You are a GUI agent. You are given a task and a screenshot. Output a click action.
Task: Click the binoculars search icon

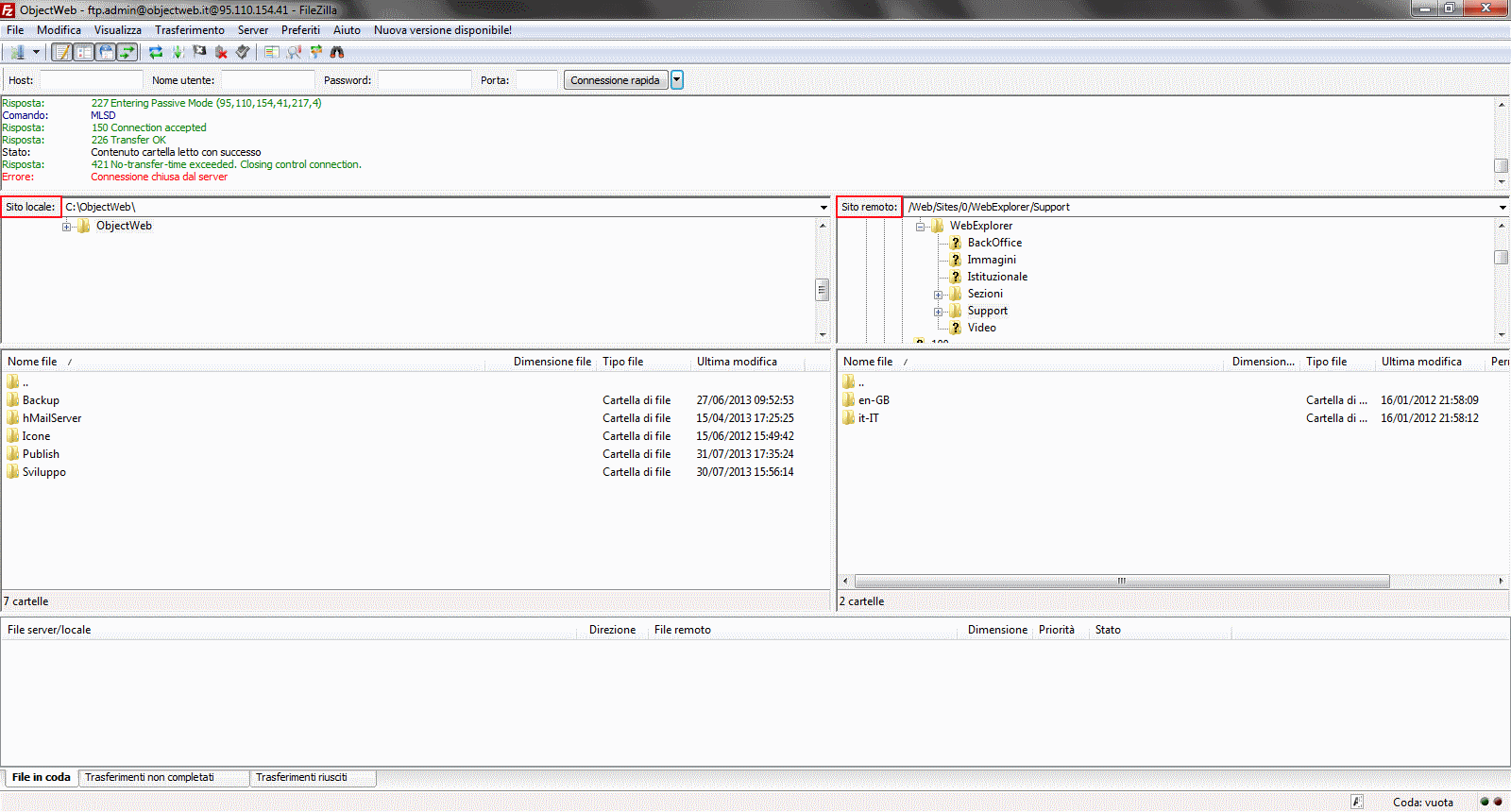[337, 53]
